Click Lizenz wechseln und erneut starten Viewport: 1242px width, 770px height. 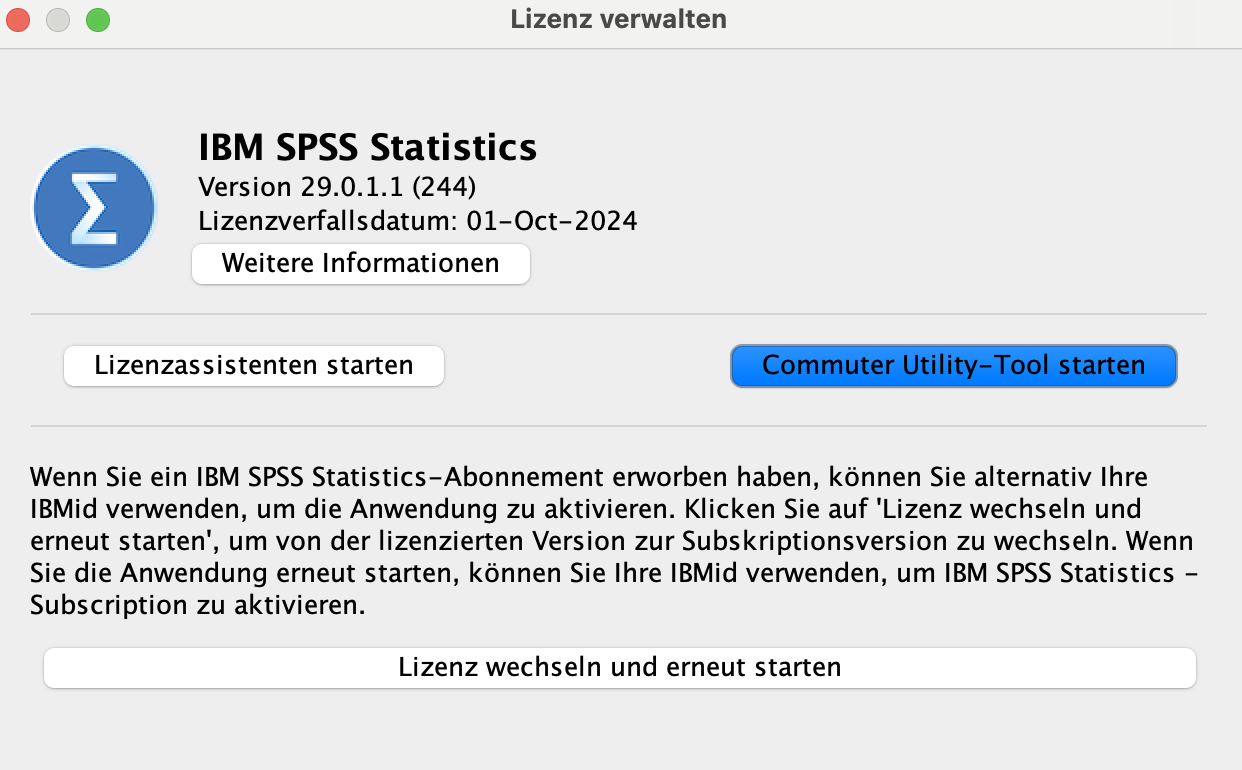(x=620, y=667)
